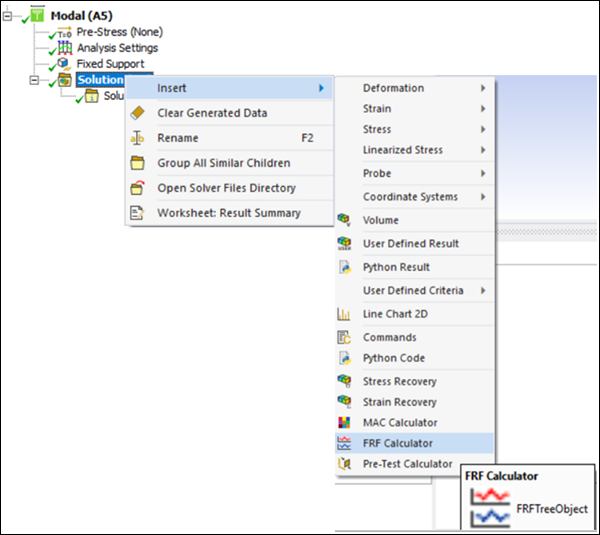Screen dimensions: 600x535
Task: Select Strain in Insert submenu
Action: (x=415, y=109)
